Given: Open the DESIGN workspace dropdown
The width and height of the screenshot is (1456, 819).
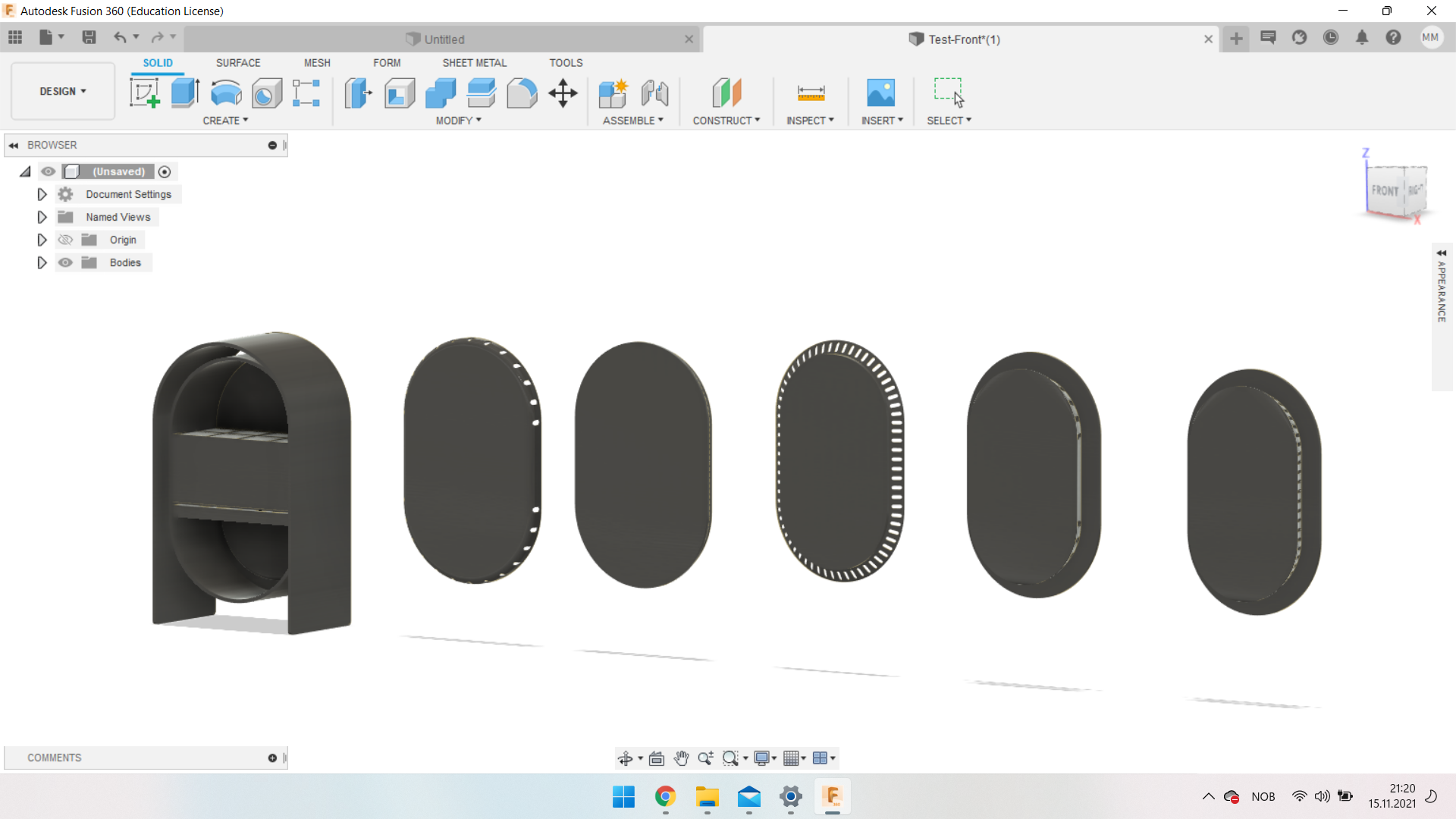Looking at the screenshot, I should (x=63, y=91).
